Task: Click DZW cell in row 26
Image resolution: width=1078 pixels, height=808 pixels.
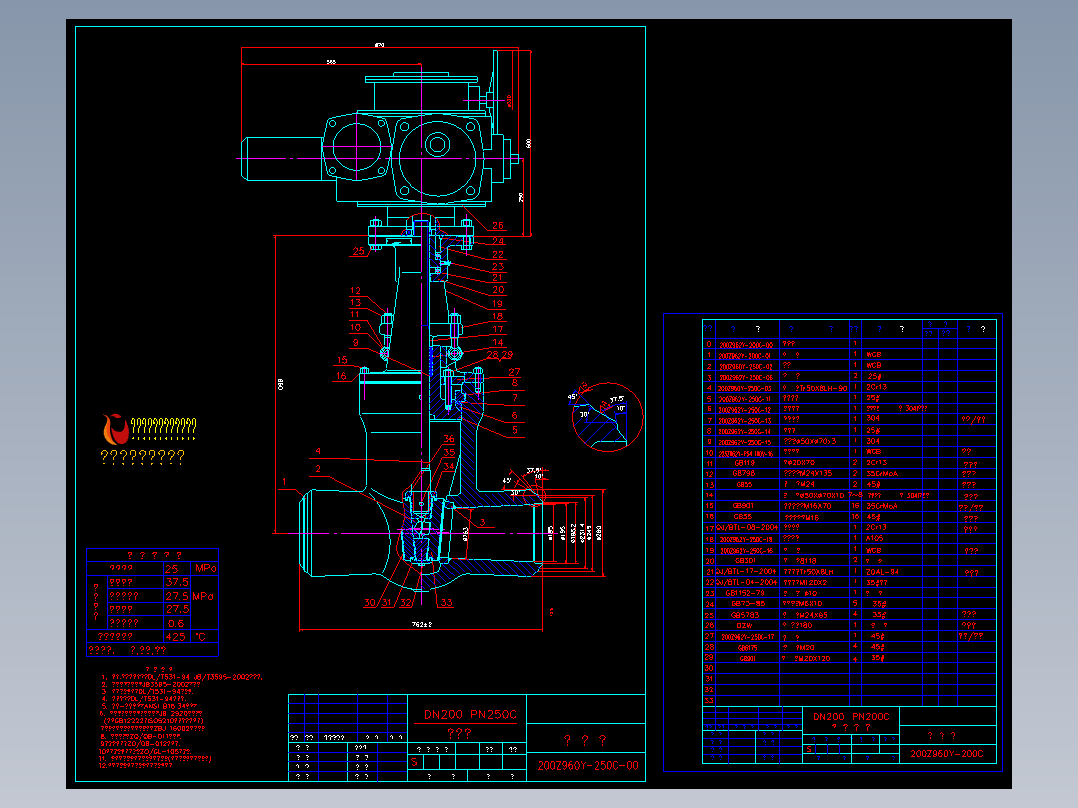Action: pyautogui.click(x=745, y=626)
